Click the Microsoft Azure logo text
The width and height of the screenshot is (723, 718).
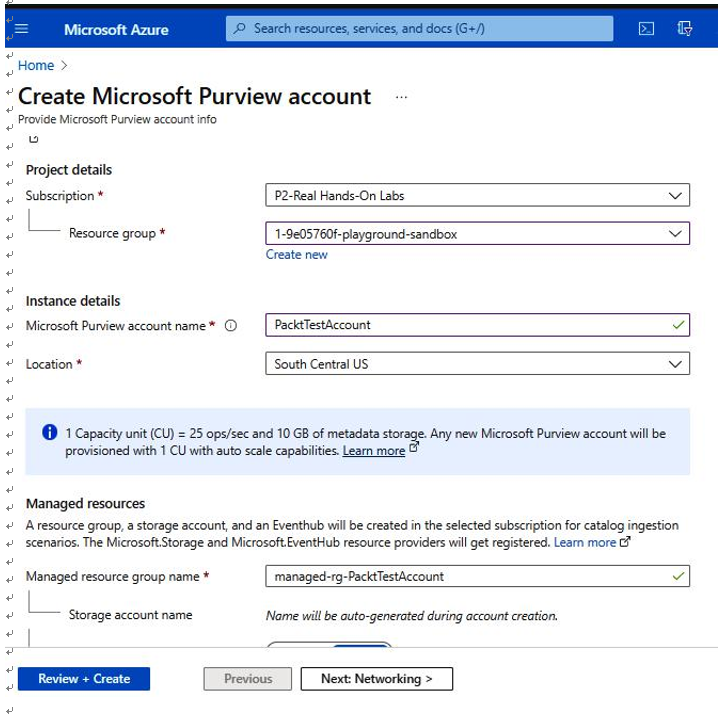[116, 30]
